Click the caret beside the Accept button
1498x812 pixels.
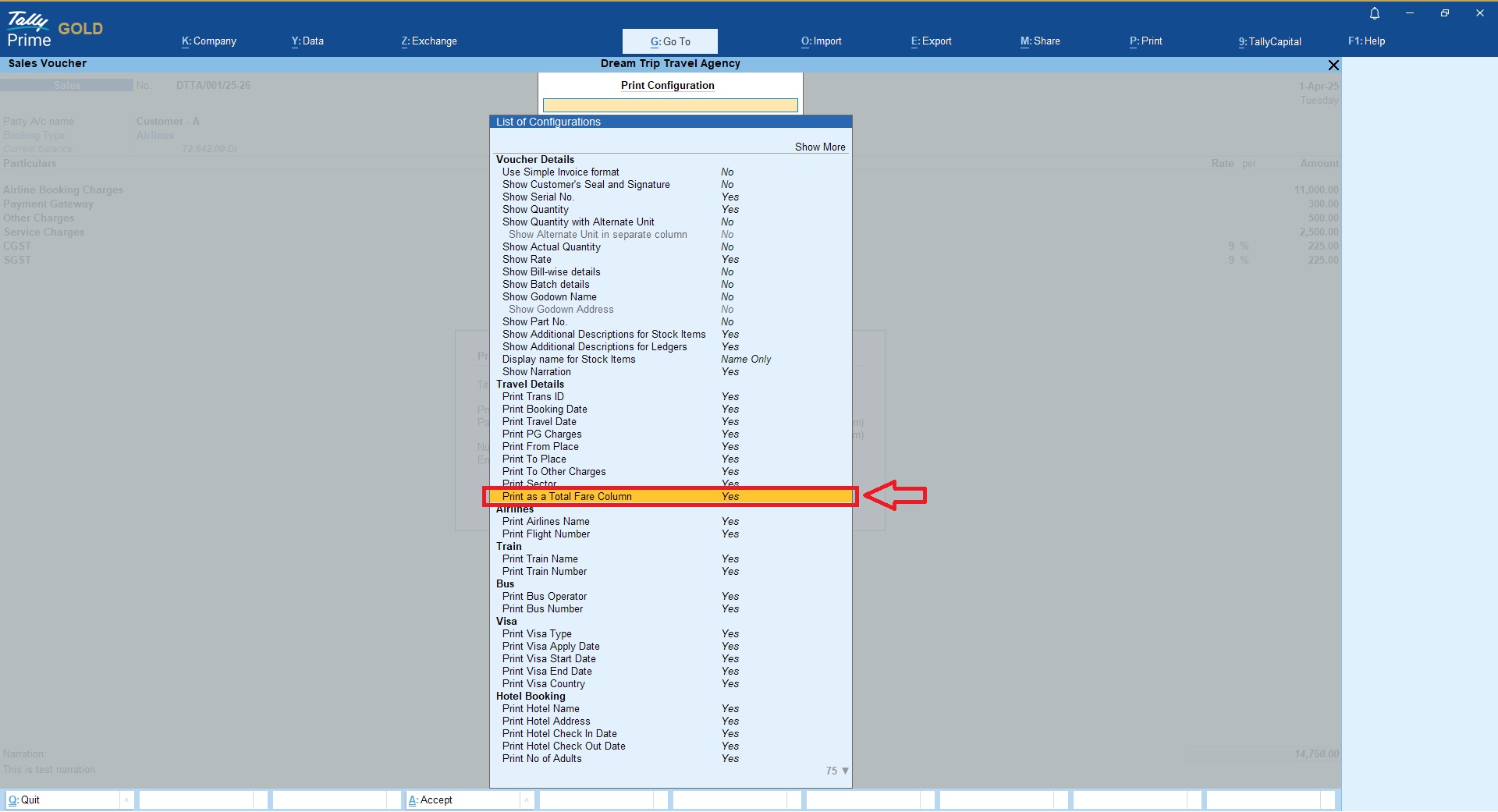coord(527,800)
